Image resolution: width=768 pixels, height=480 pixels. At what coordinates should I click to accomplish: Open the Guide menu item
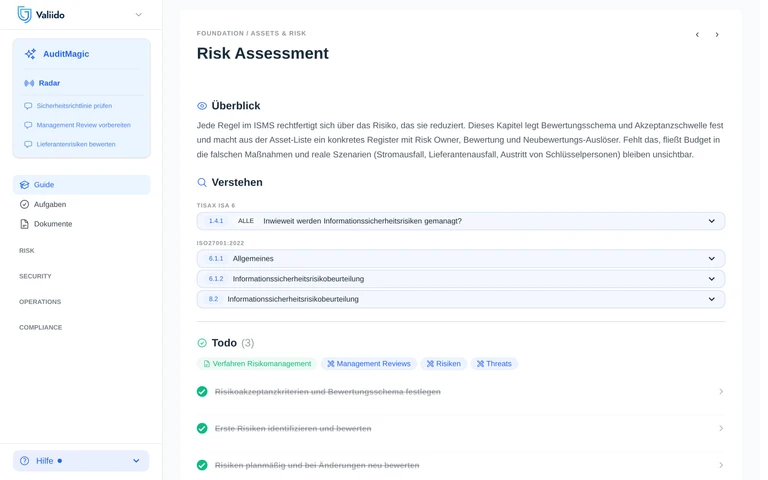pos(81,185)
